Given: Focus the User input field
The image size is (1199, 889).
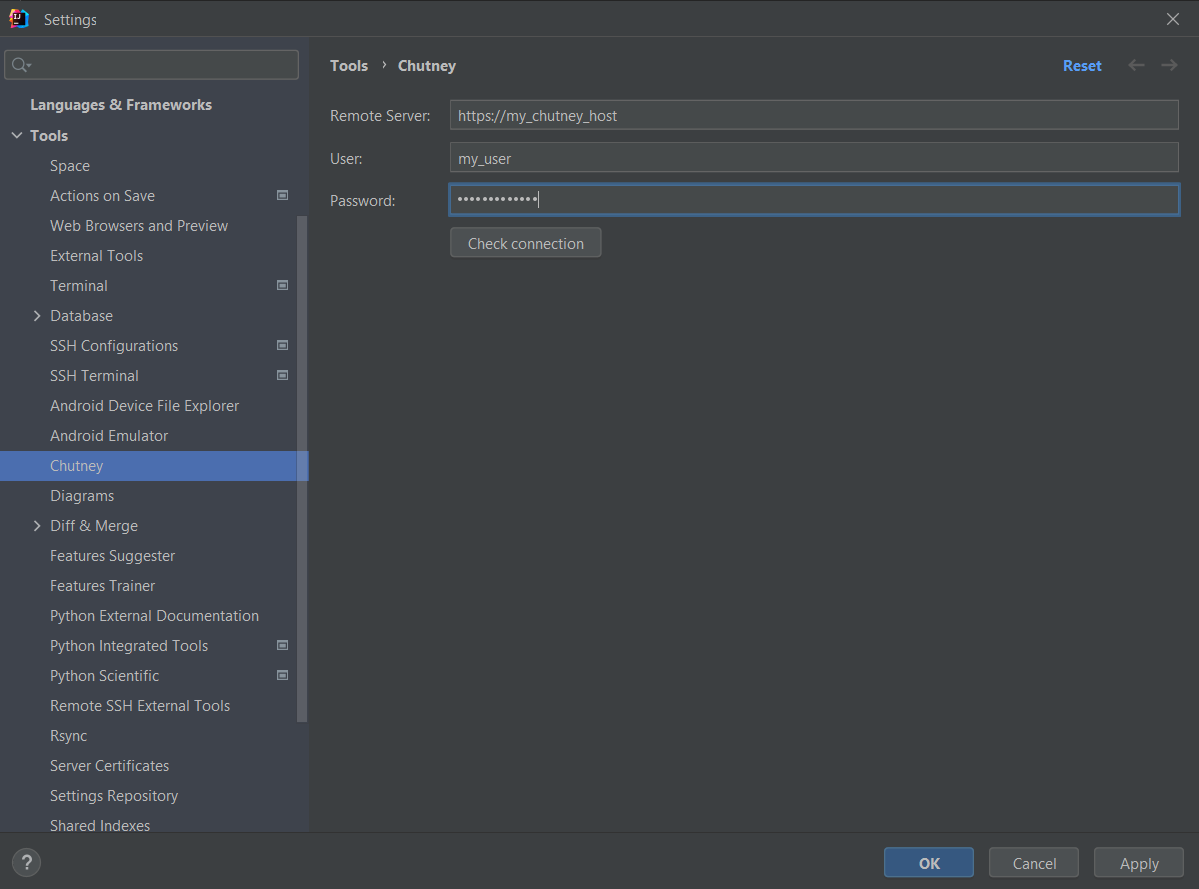Looking at the screenshot, I should point(814,157).
